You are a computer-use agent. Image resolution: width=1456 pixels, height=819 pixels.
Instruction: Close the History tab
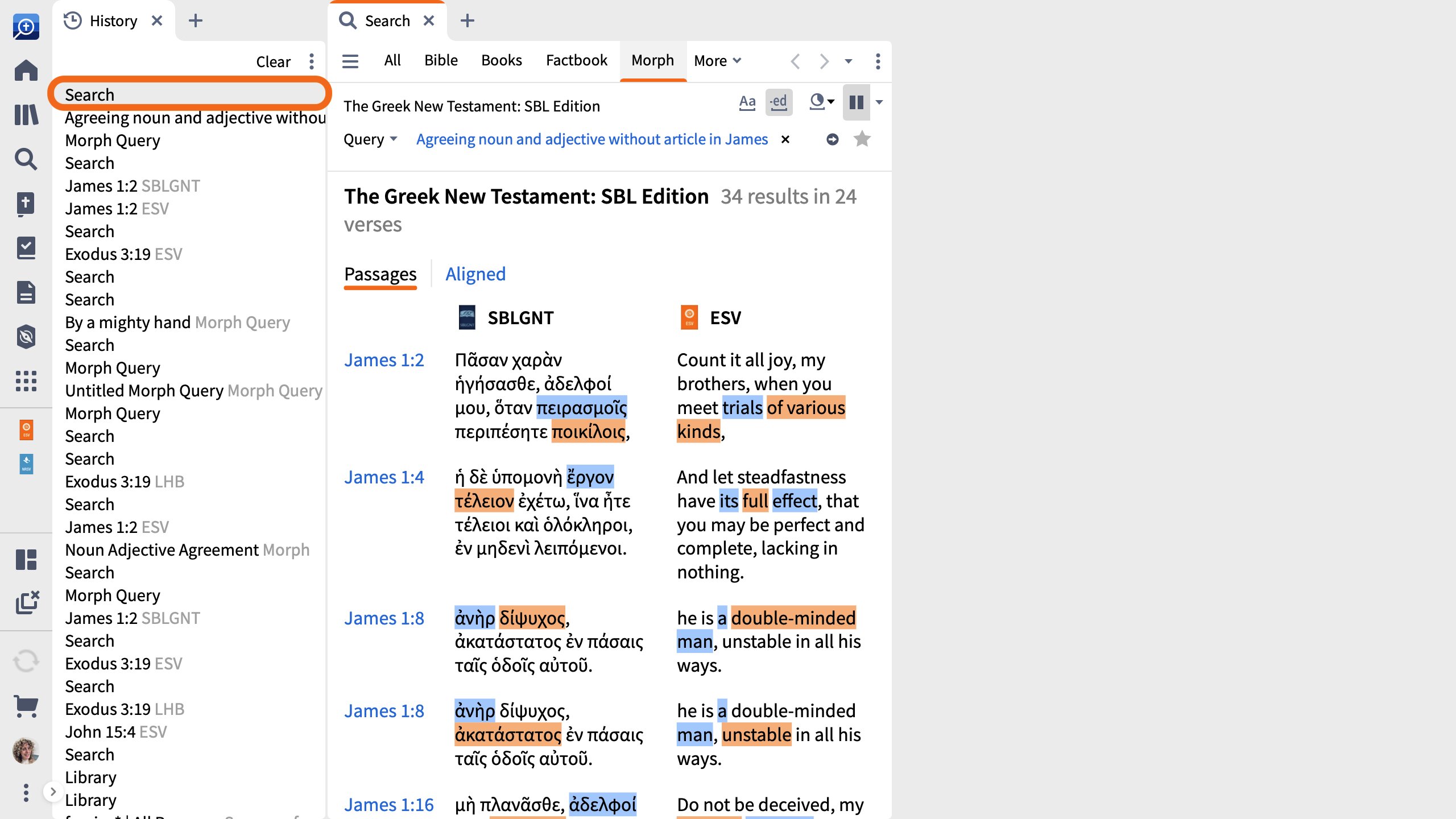click(157, 21)
